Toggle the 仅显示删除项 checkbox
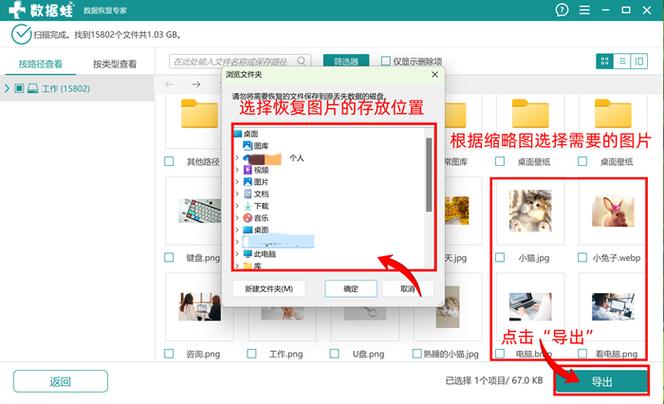This screenshot has width=664, height=404. [x=385, y=61]
